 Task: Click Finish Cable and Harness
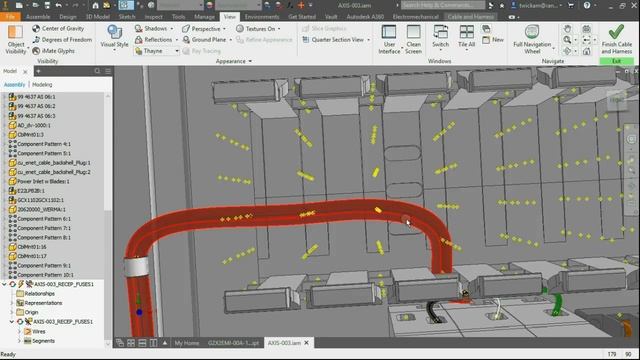(x=616, y=39)
